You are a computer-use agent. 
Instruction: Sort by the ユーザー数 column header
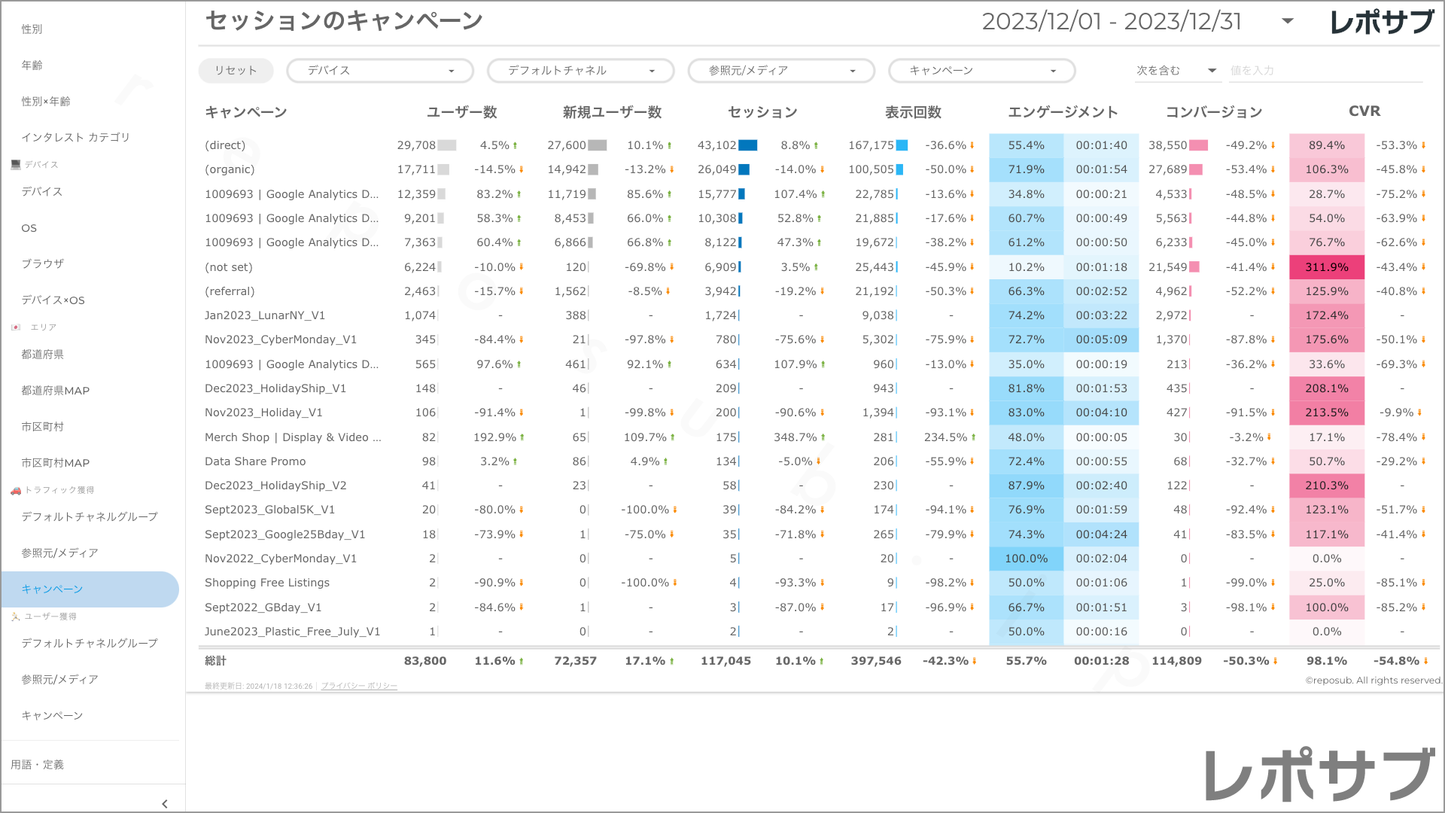pyautogui.click(x=461, y=112)
